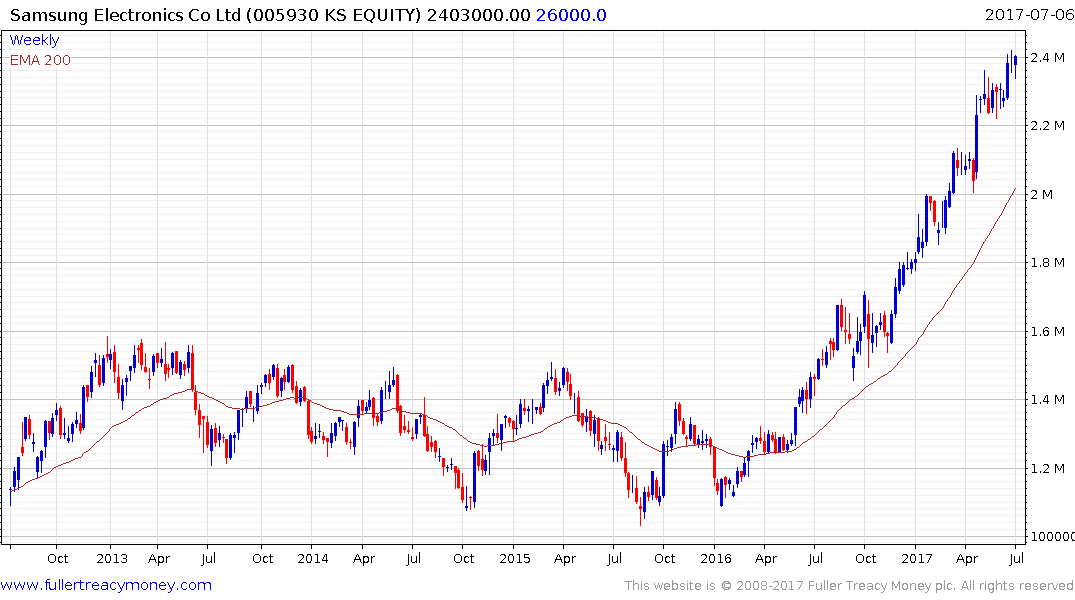Click the 1.4 M price axis label

[1048, 400]
